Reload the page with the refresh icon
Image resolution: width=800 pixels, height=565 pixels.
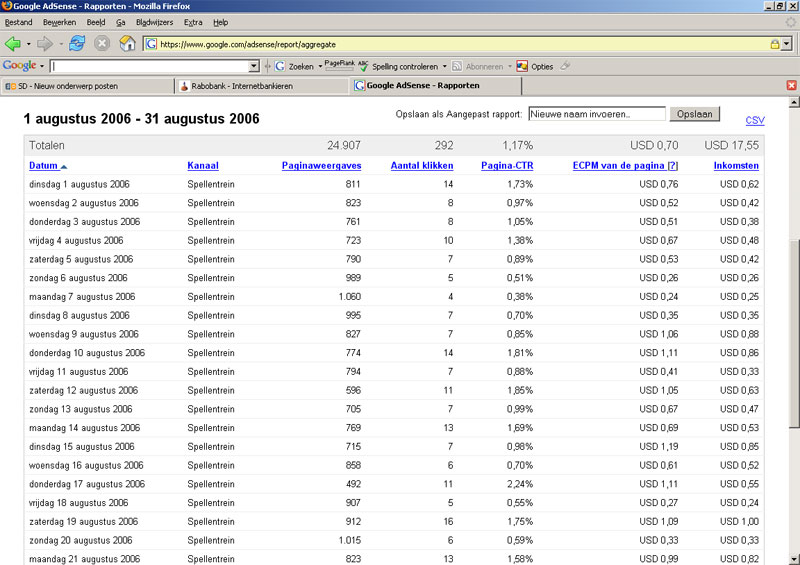[77, 44]
